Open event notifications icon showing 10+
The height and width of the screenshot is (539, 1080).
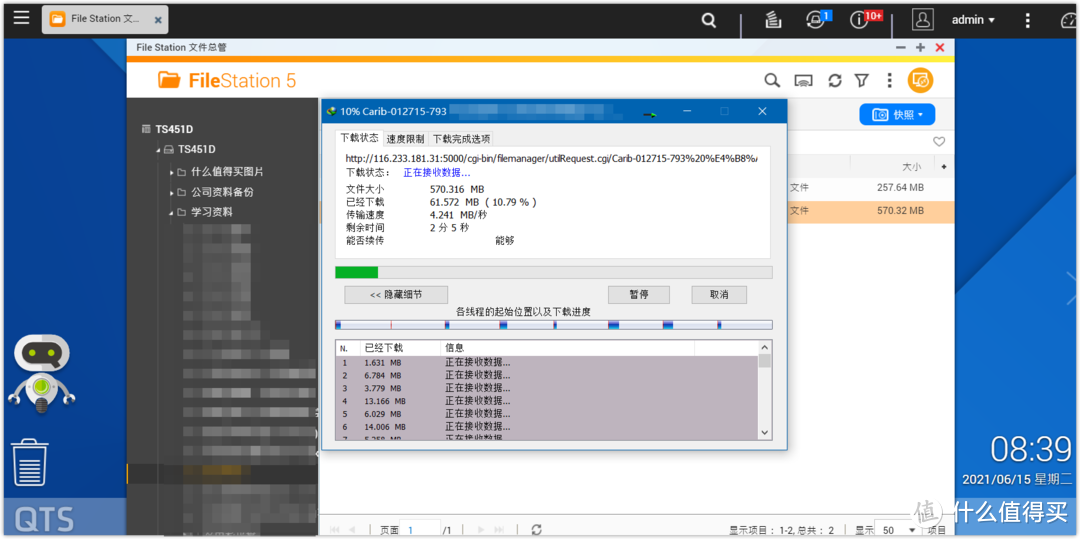pos(860,20)
